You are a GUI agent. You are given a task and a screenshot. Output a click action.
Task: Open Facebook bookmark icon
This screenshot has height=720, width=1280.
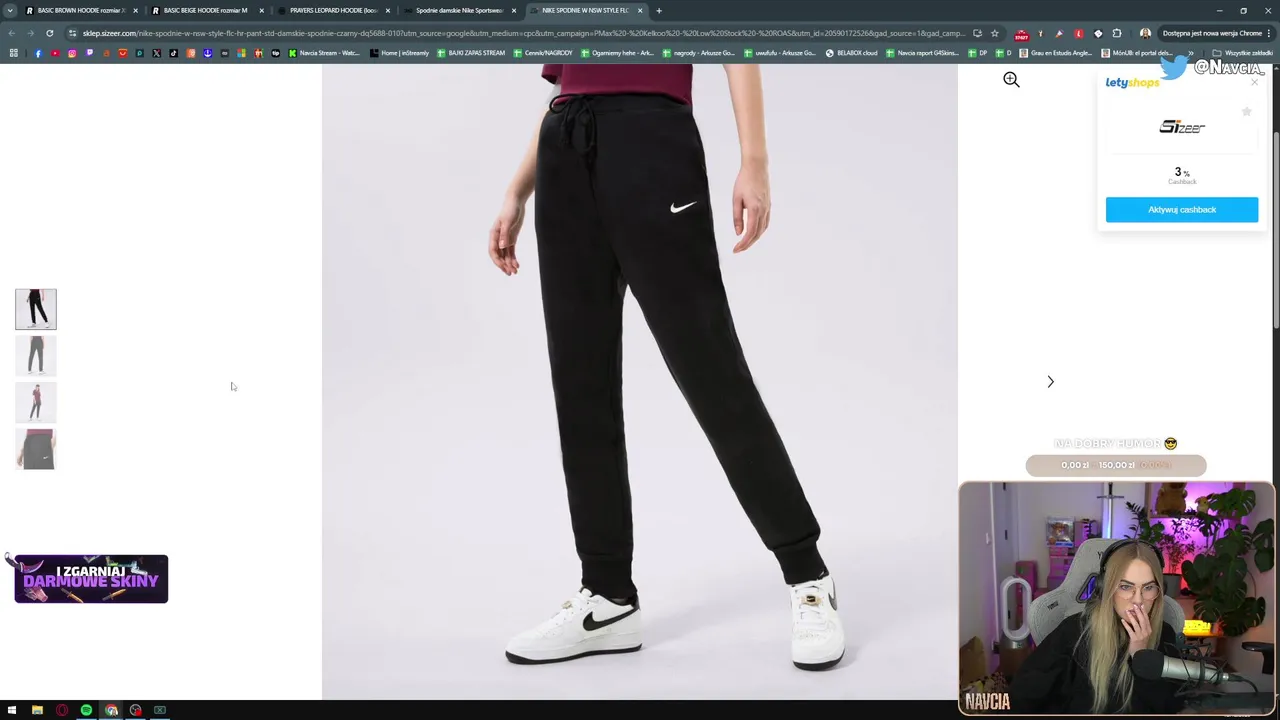38,53
